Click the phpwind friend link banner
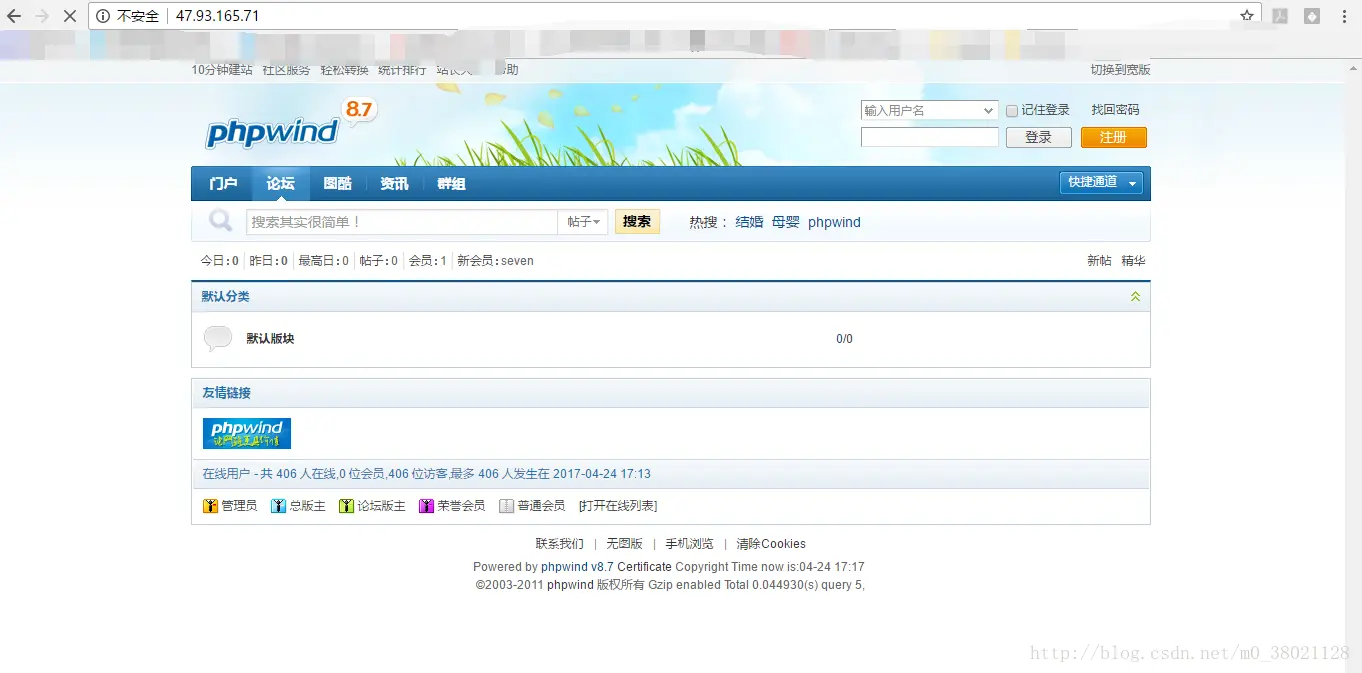The width and height of the screenshot is (1362, 673). (x=247, y=433)
